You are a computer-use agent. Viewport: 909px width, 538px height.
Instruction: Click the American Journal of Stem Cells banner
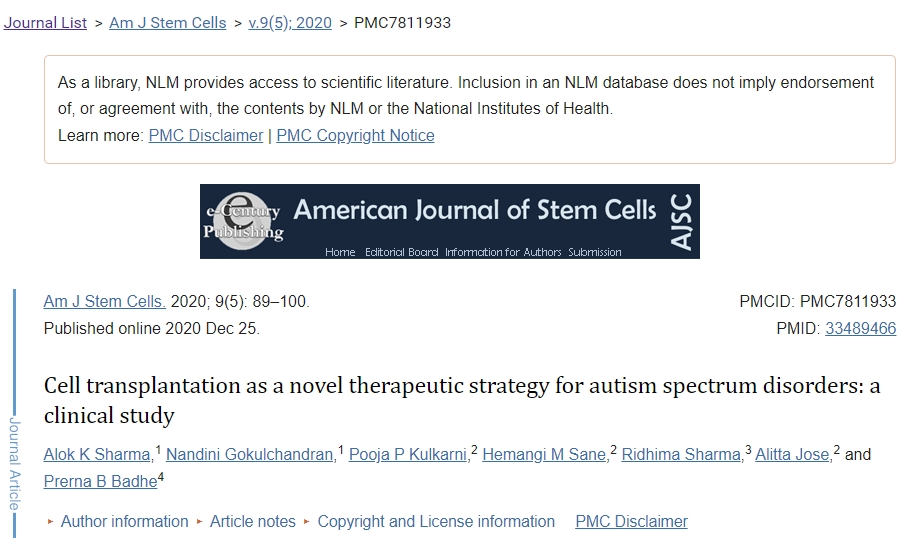pos(475,211)
